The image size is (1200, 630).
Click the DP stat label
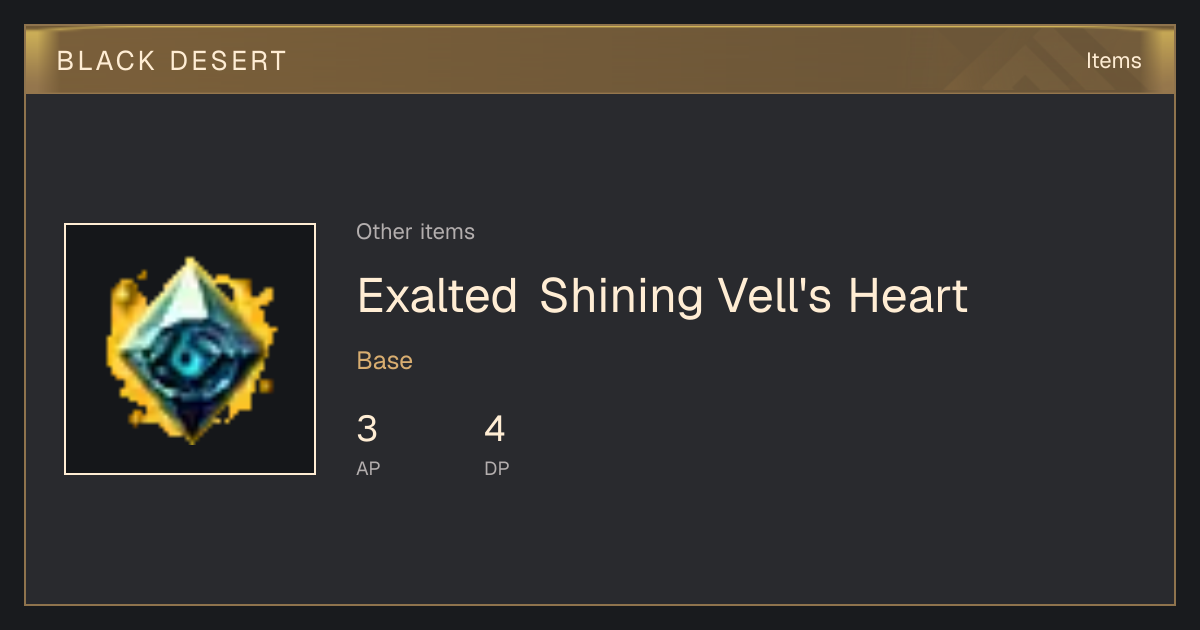(x=497, y=468)
